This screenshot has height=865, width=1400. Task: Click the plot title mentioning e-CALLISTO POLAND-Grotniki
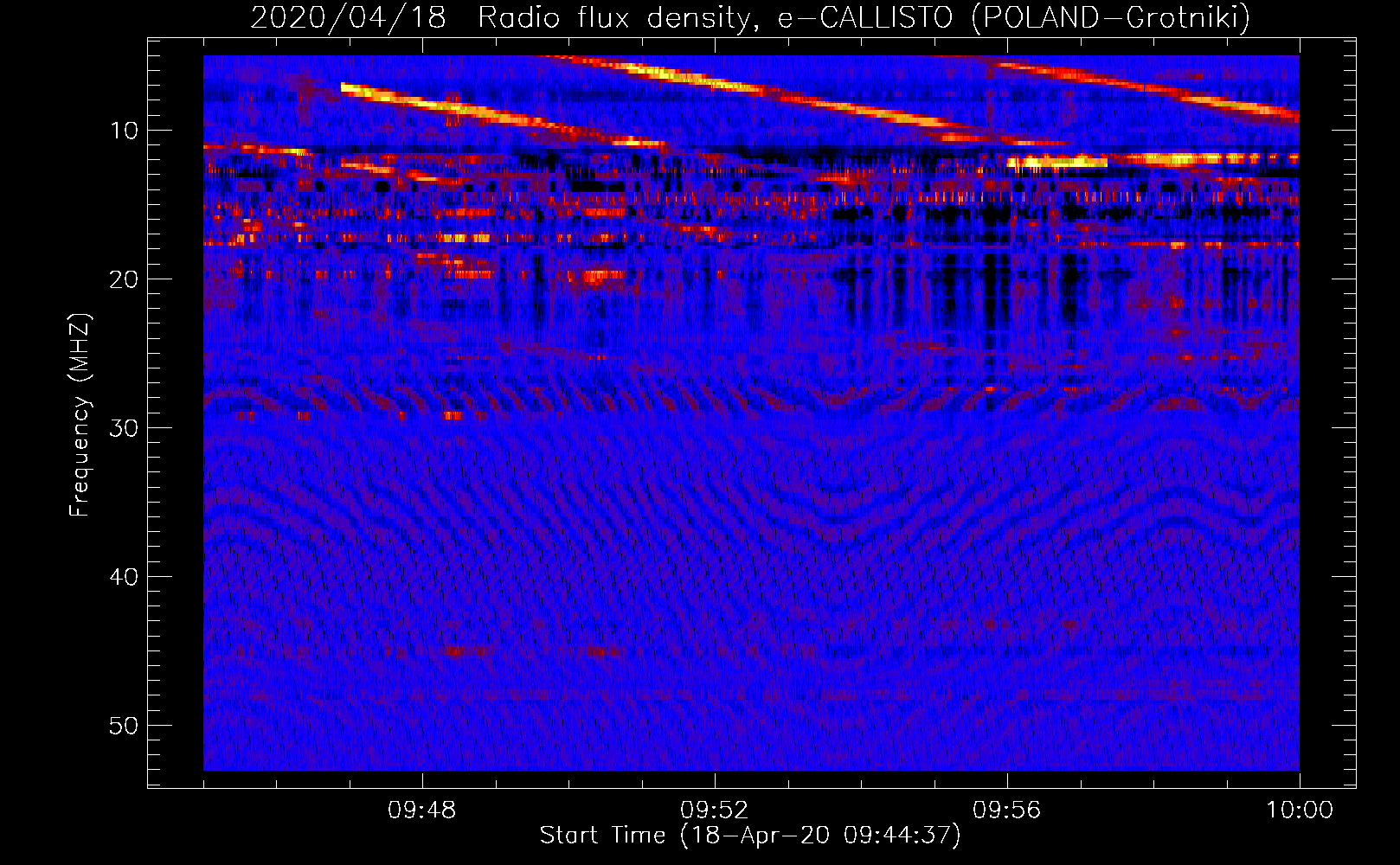pyautogui.click(x=750, y=17)
